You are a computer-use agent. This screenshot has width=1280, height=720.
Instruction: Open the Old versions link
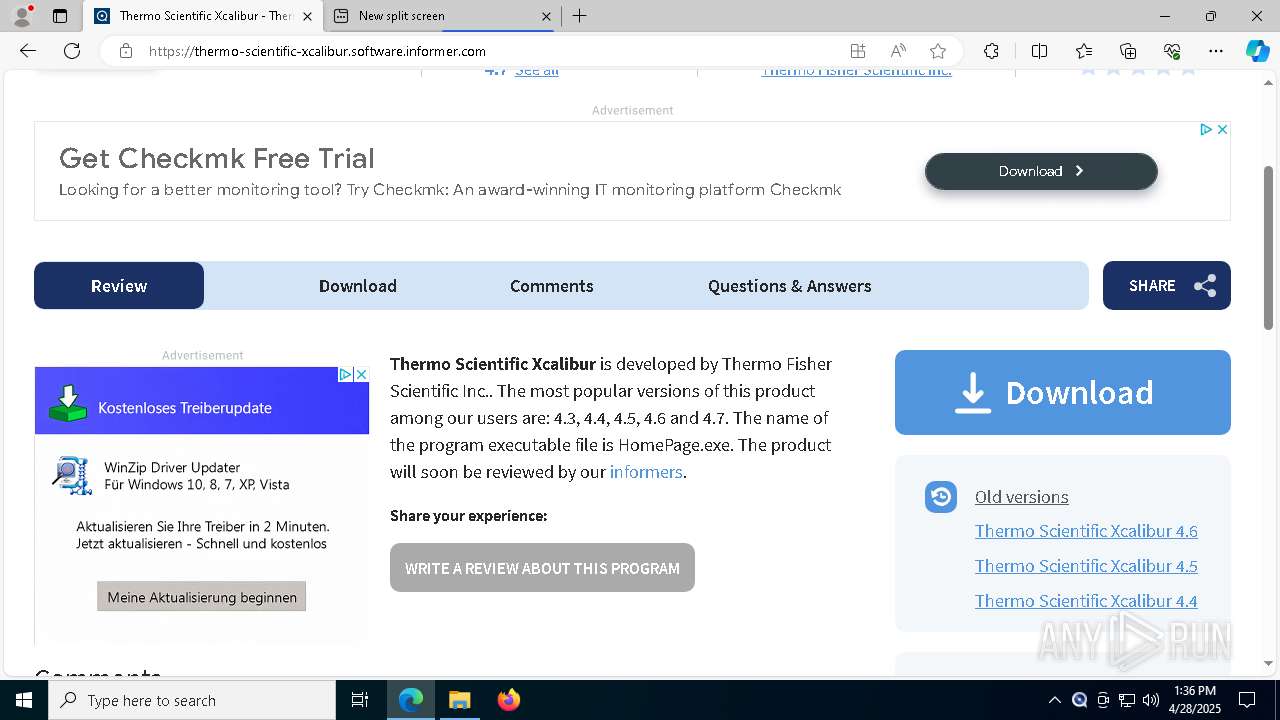tap(1021, 497)
